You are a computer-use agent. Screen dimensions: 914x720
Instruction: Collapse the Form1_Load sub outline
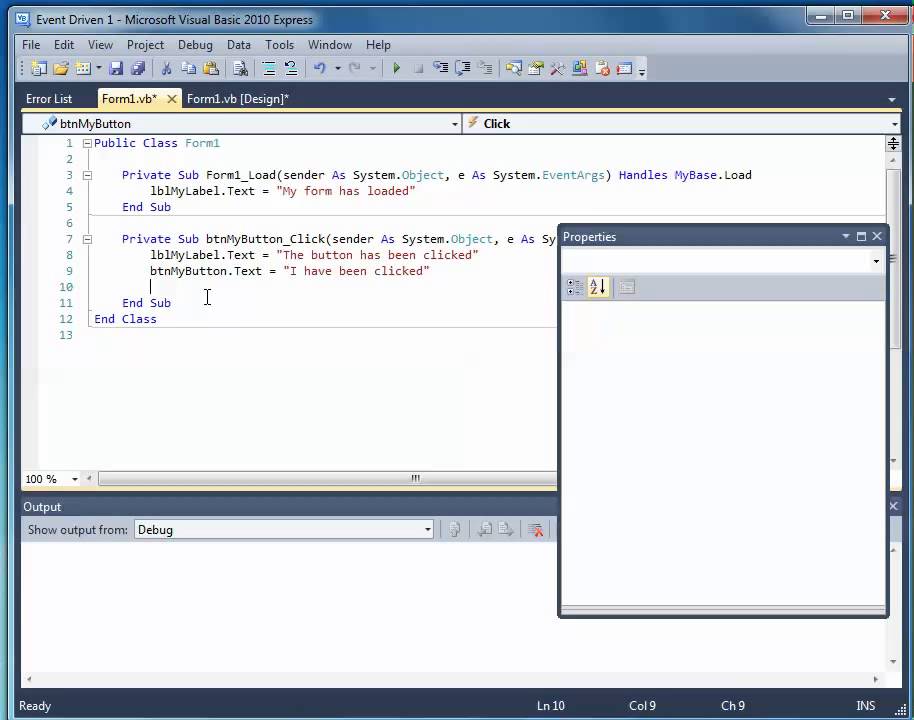[87, 175]
